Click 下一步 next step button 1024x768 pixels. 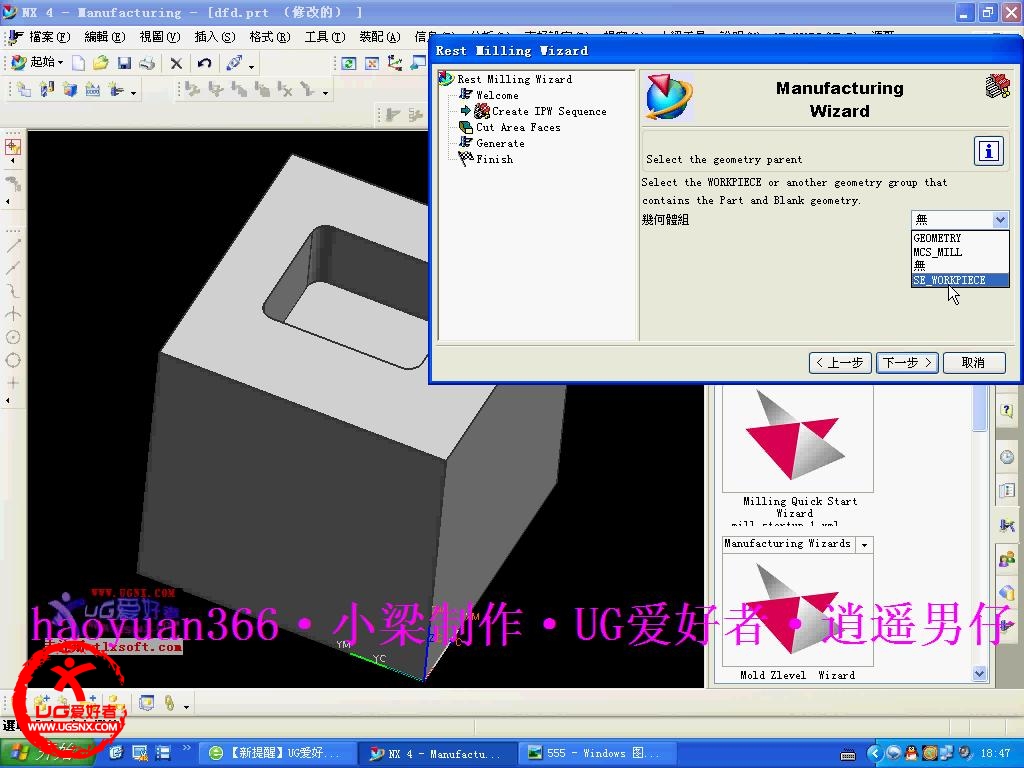907,362
